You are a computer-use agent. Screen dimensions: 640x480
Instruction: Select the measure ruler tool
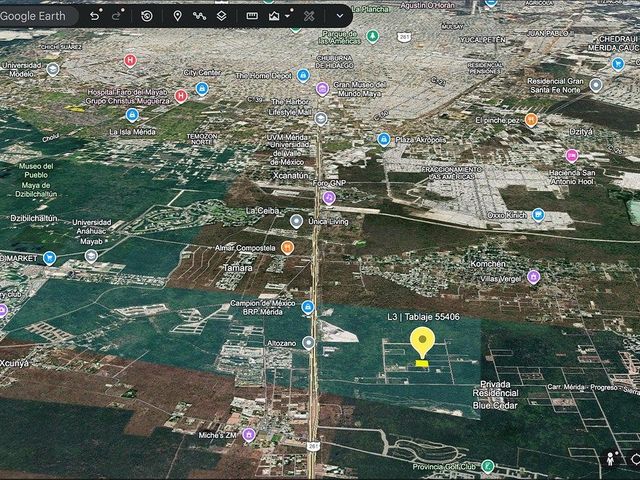252,16
